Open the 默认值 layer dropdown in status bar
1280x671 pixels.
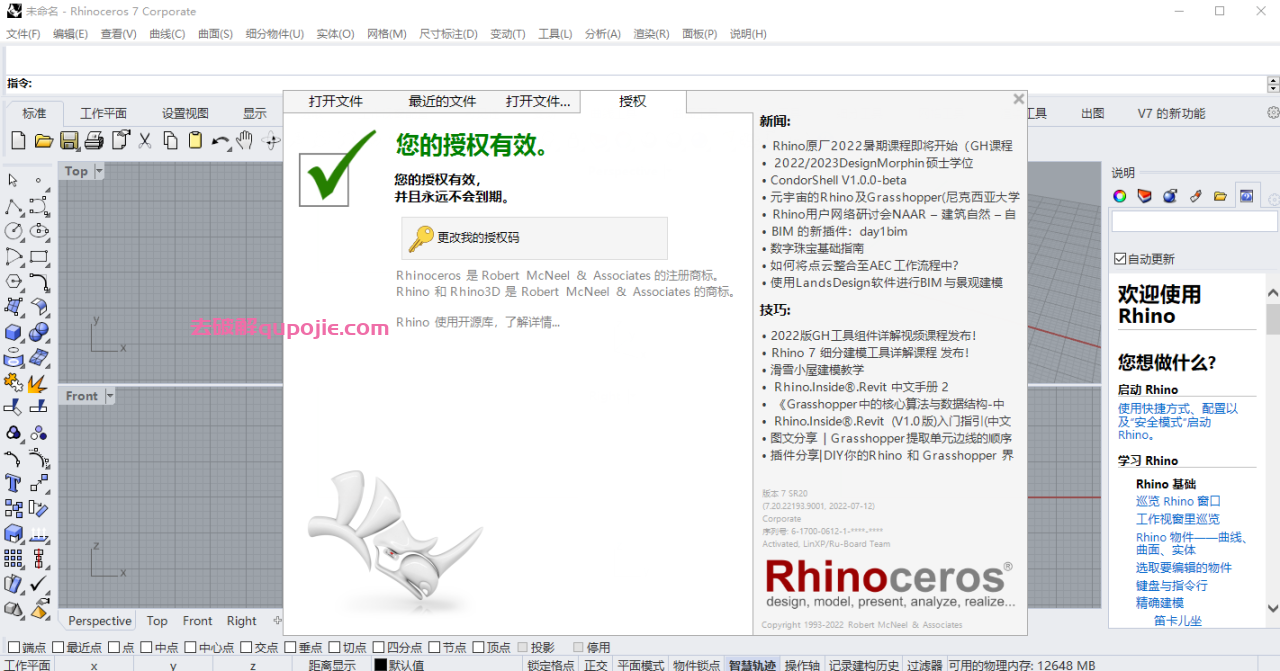(x=447, y=665)
